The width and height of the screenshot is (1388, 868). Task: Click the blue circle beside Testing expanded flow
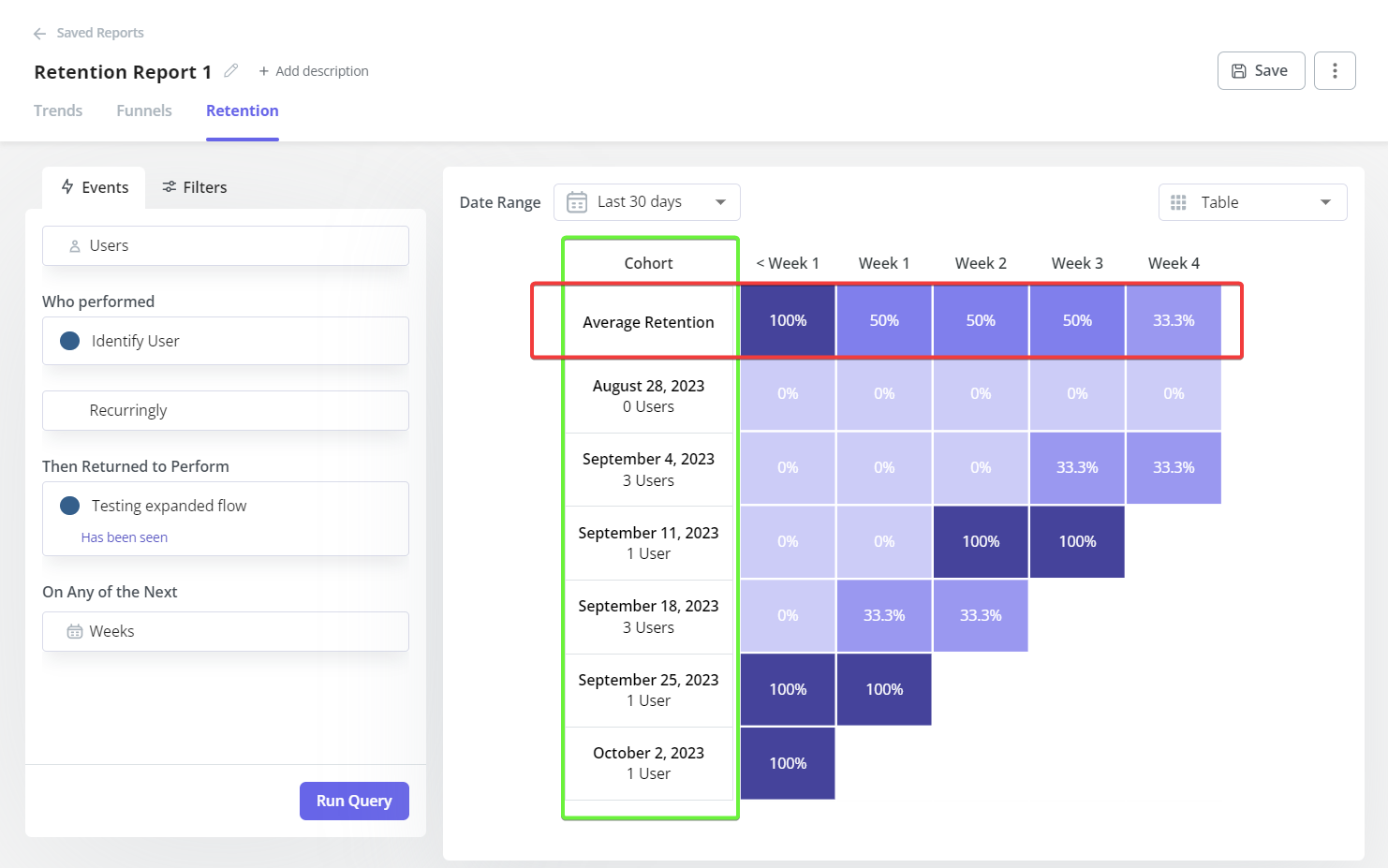[70, 506]
